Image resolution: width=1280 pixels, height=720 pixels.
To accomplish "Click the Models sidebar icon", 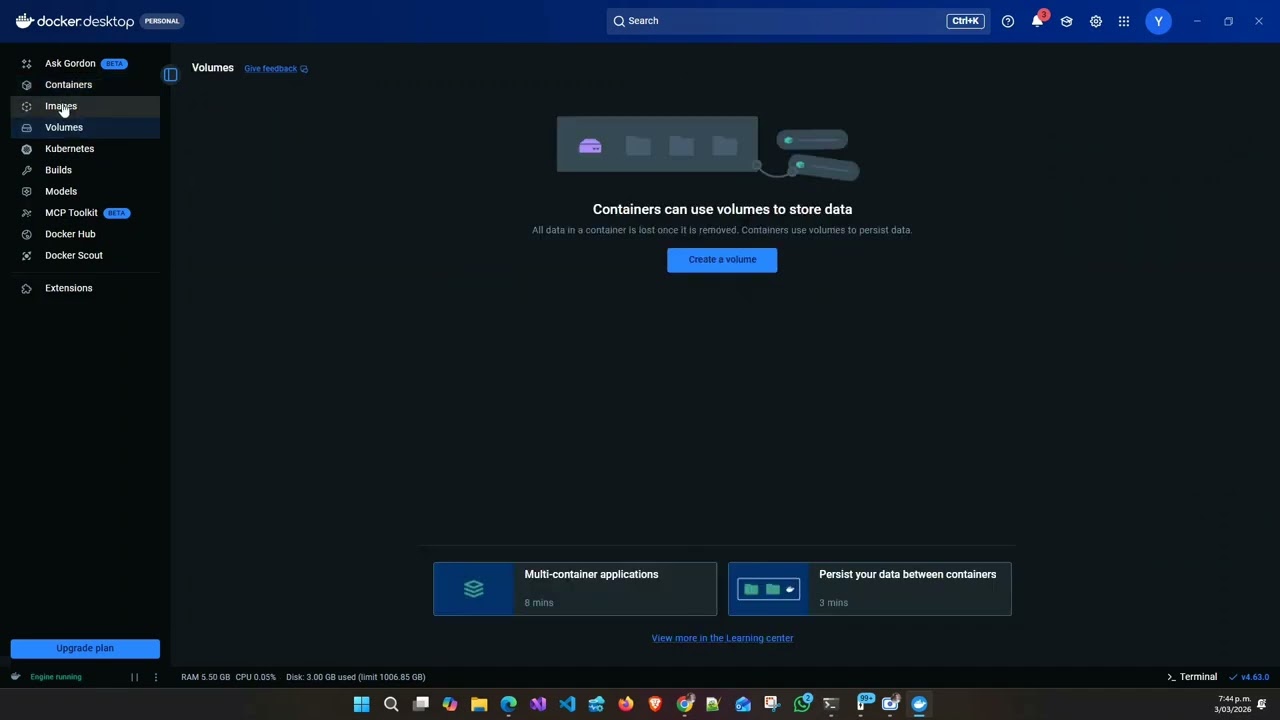I will coord(27,191).
